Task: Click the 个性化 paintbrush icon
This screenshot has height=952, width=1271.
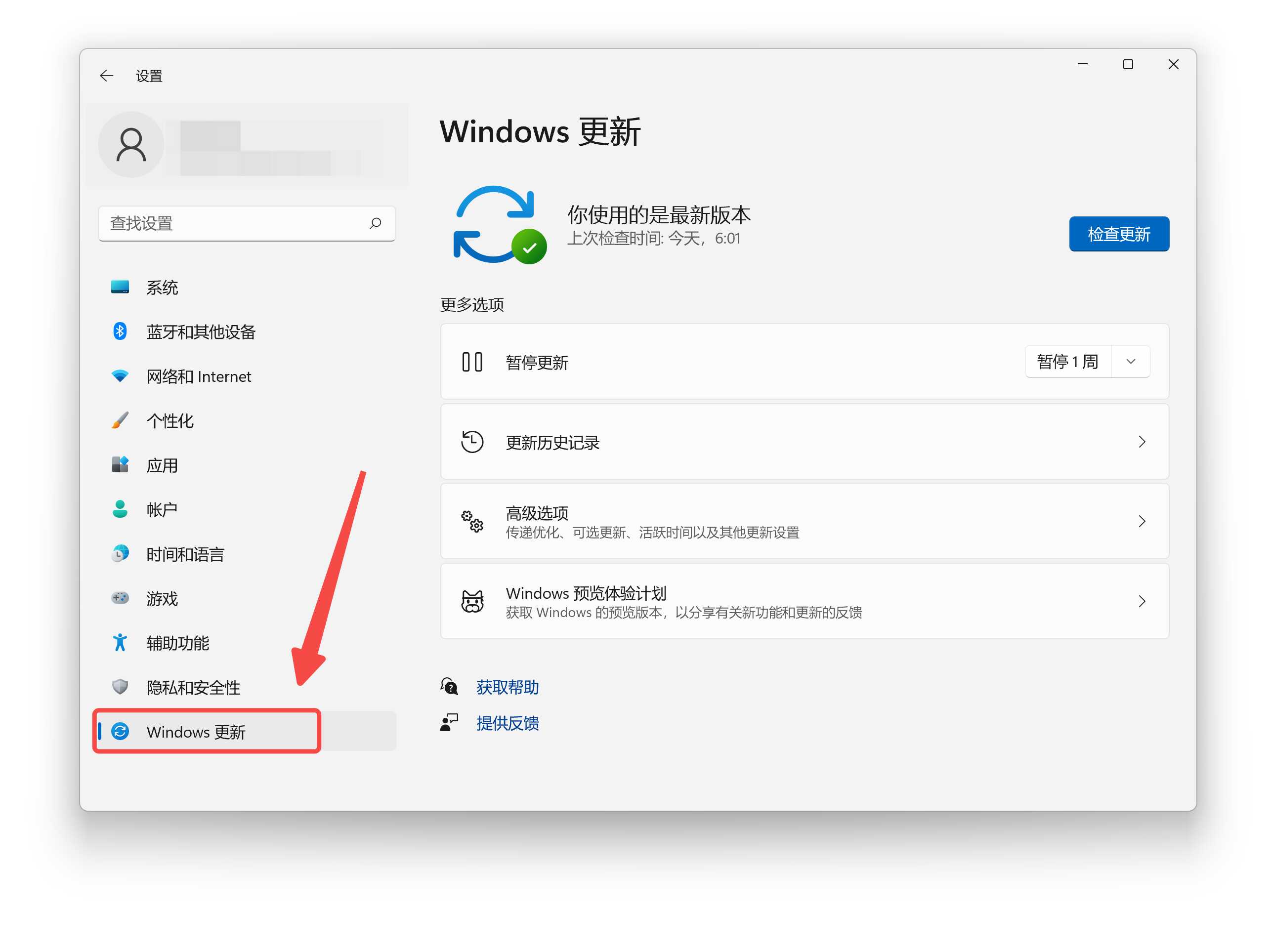Action: 120,420
